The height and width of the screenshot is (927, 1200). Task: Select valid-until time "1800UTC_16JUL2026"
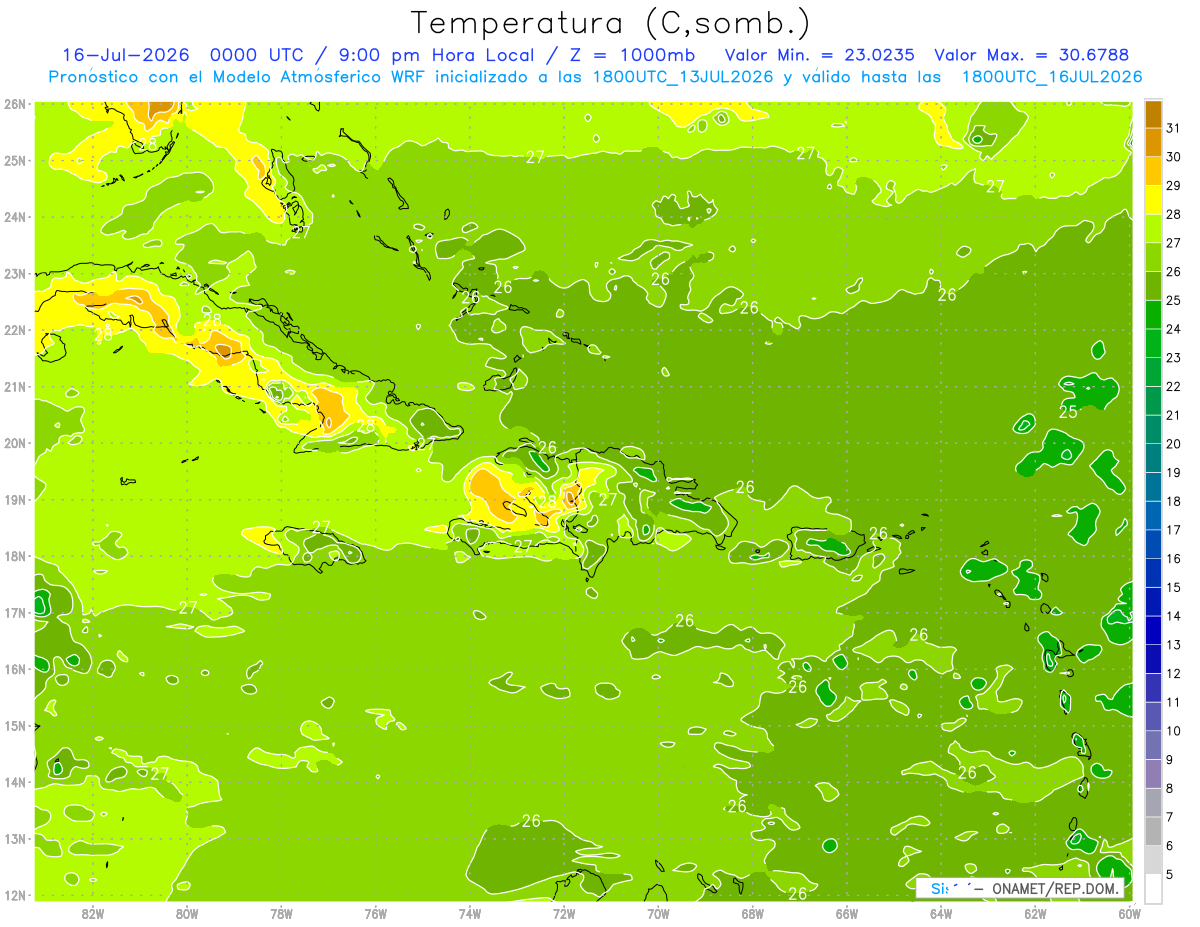(1052, 77)
